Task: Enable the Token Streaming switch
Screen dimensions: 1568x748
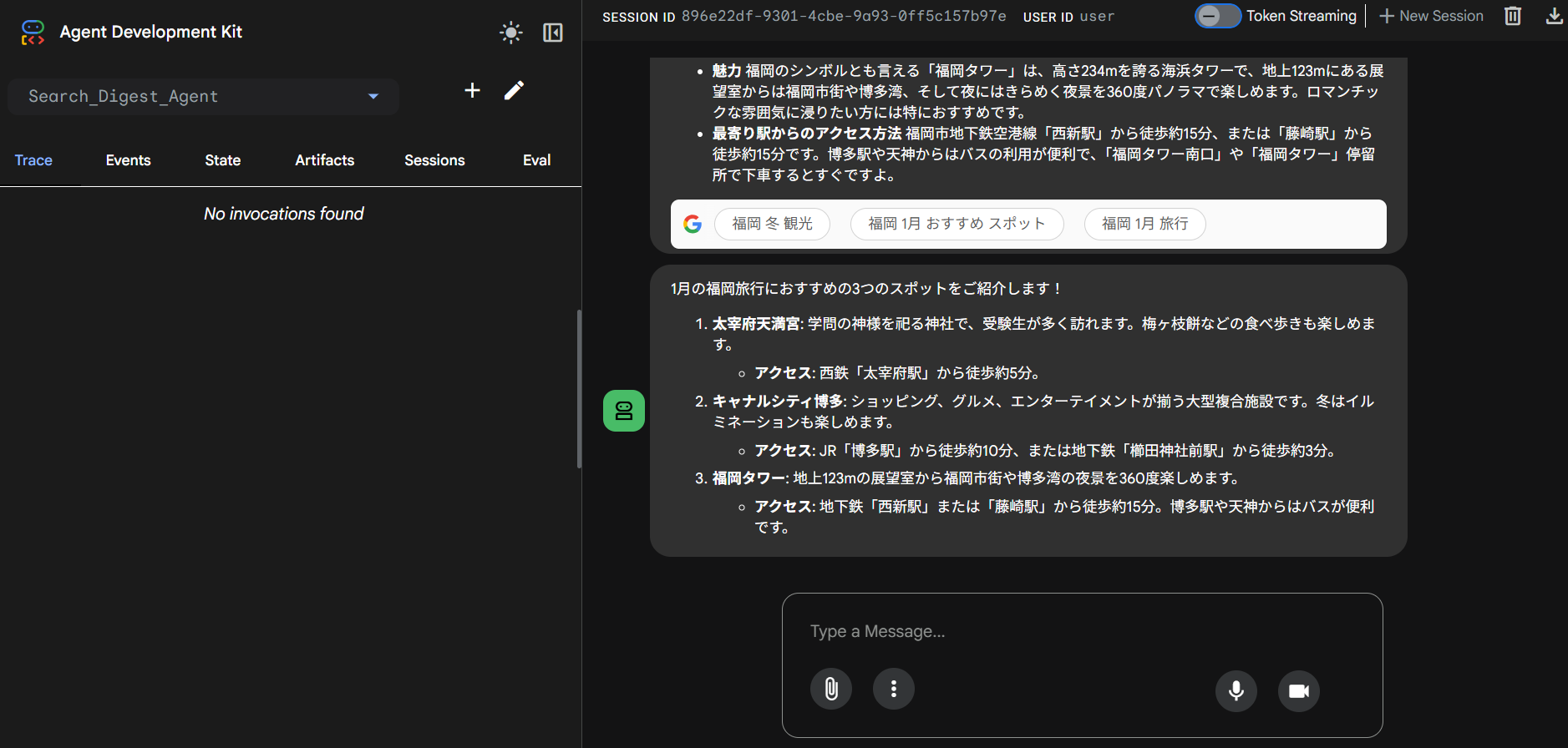Action: (1218, 16)
